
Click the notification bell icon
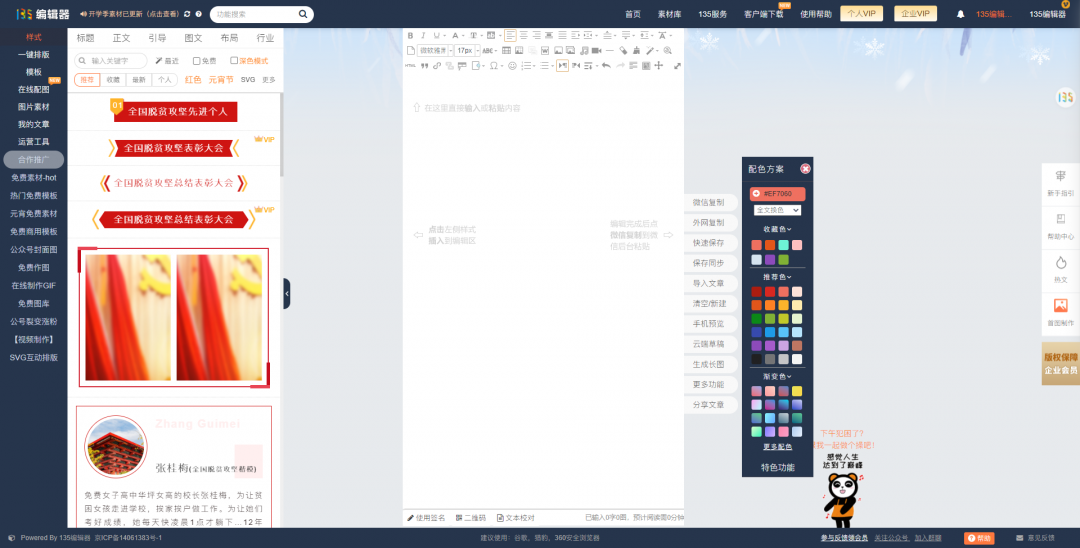pos(961,14)
